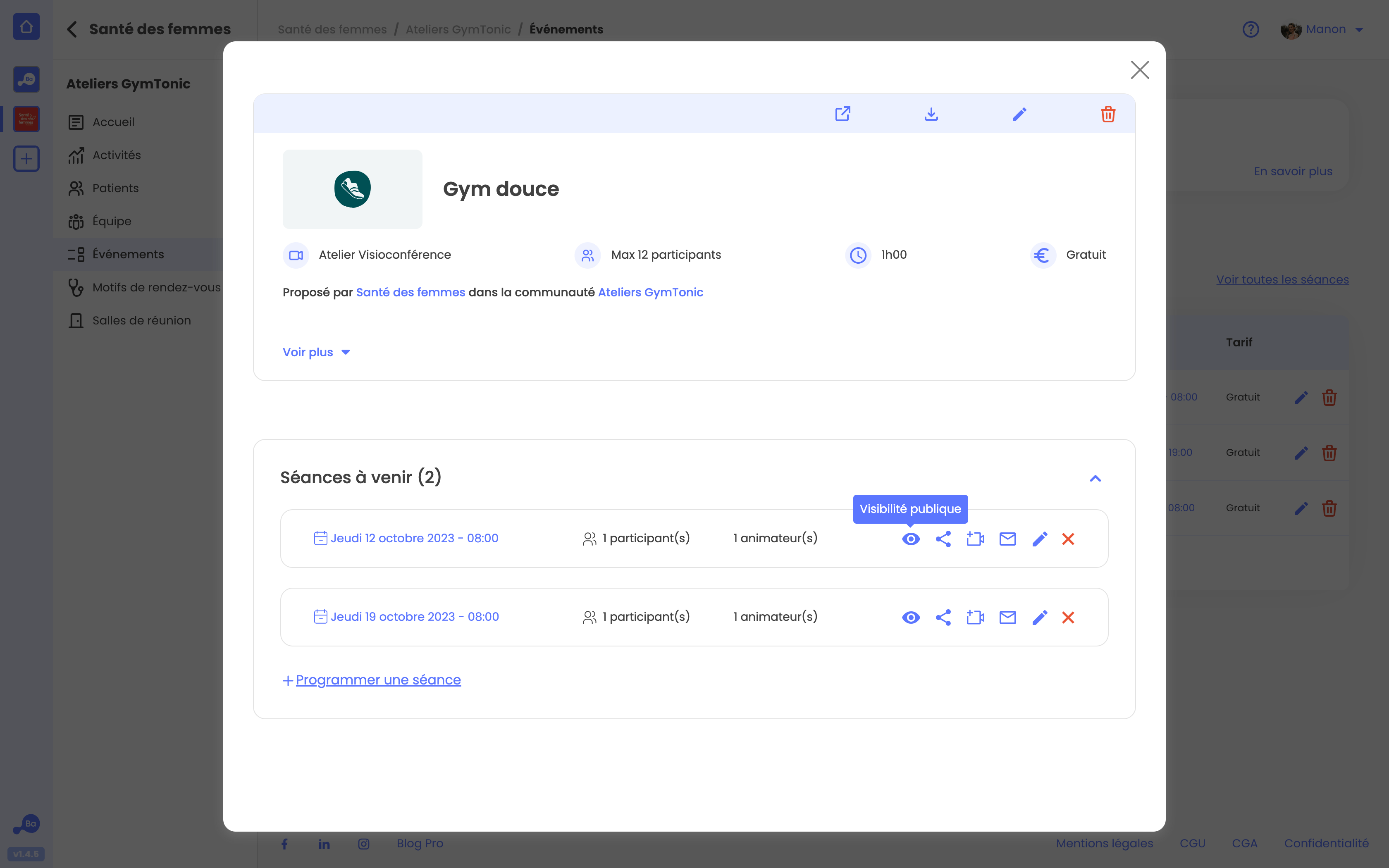Toggle visibility for 12 octobre session
The height and width of the screenshot is (868, 1389).
(x=910, y=539)
